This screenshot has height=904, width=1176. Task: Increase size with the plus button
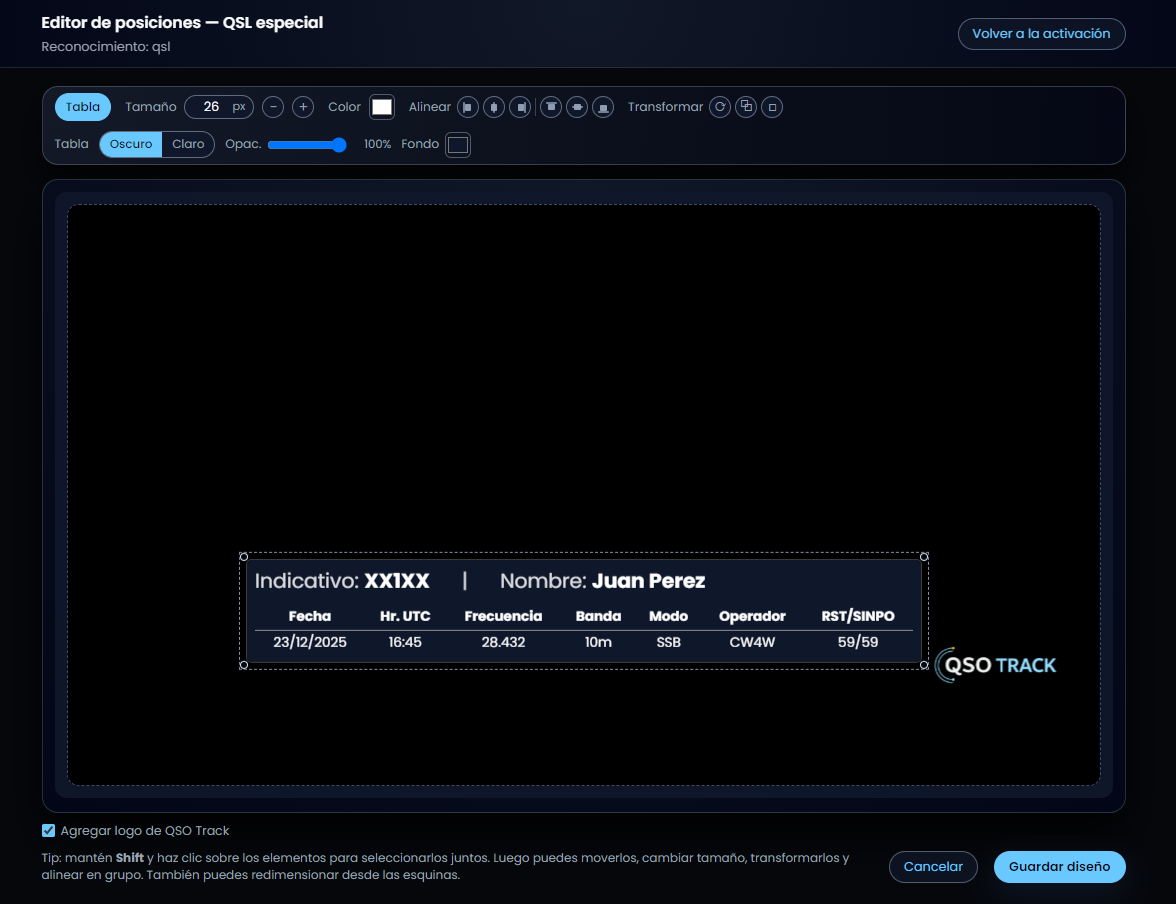tap(303, 107)
